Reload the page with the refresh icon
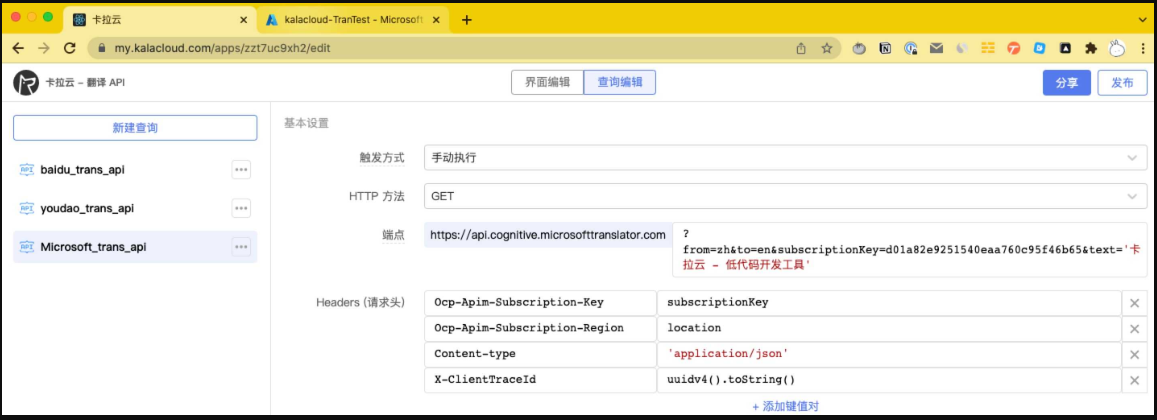 point(70,48)
